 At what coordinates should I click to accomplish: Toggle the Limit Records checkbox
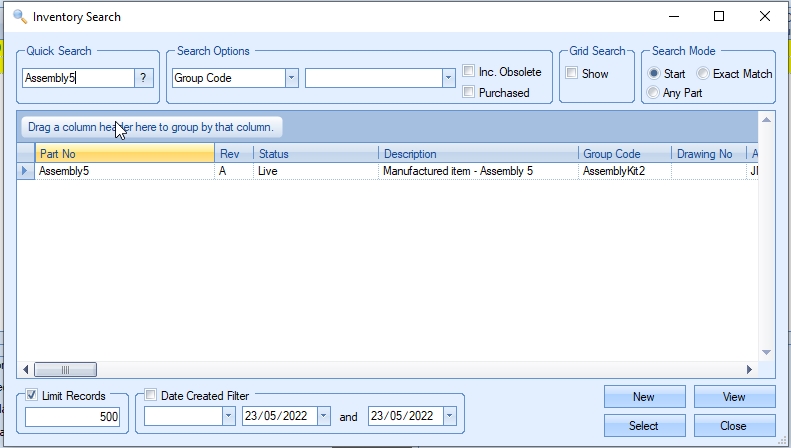33,396
